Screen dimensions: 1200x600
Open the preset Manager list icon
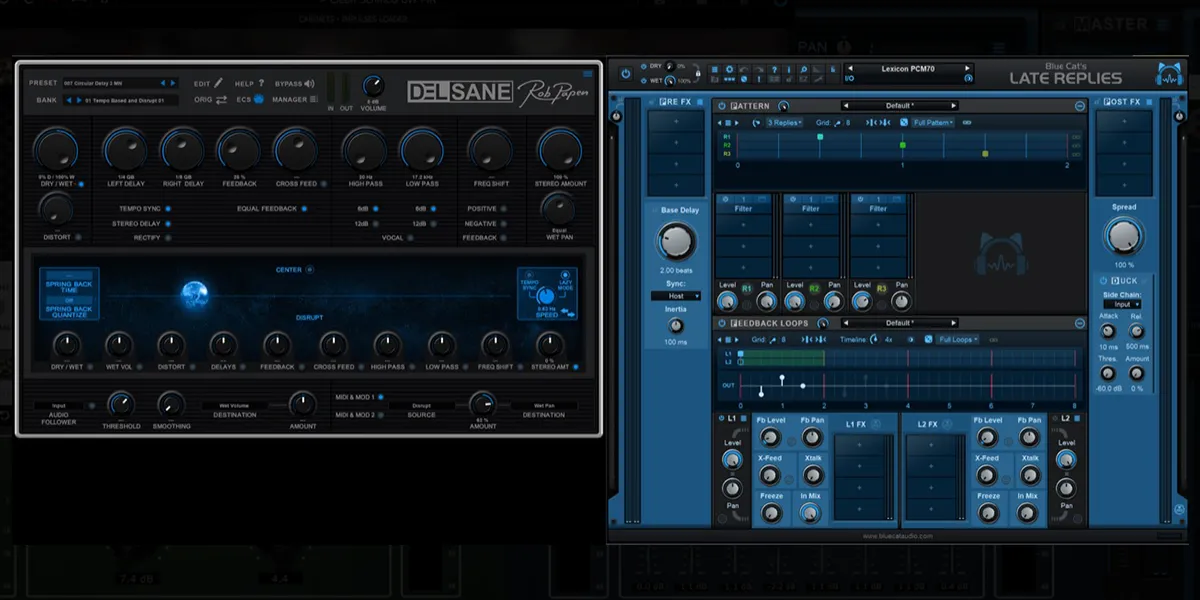click(314, 100)
